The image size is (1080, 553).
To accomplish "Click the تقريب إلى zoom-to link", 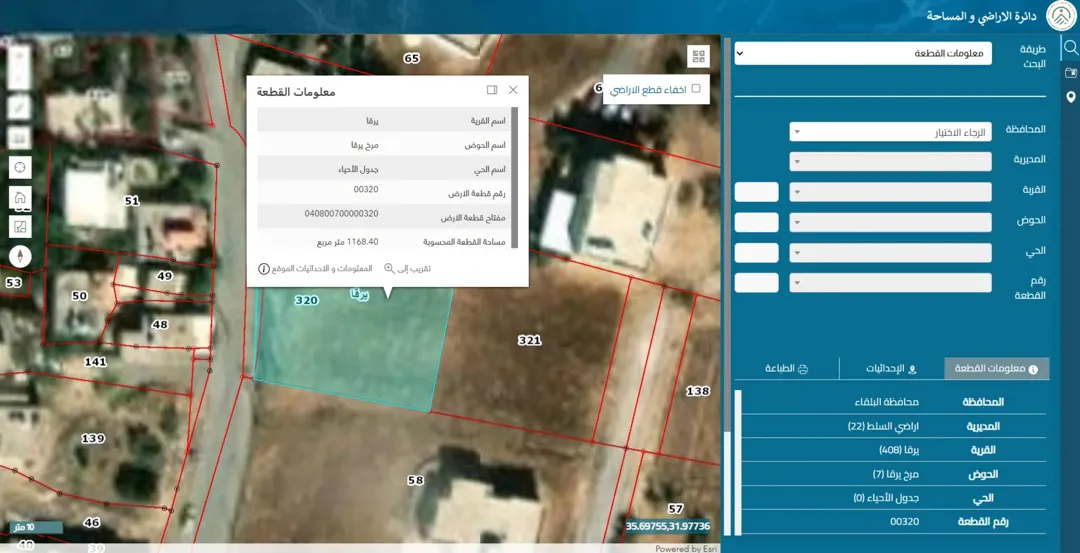I will [407, 269].
